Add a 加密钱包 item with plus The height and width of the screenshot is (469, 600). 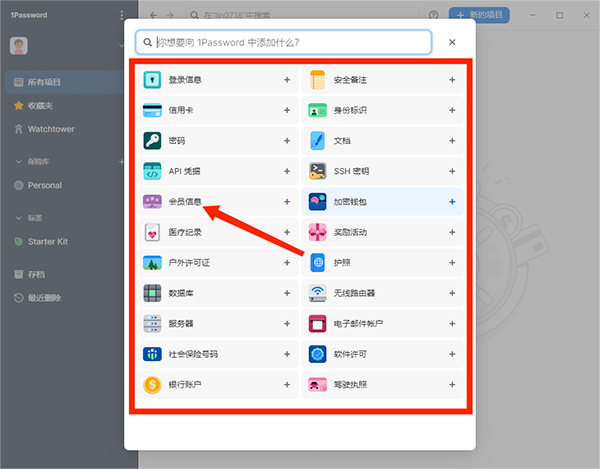click(452, 202)
